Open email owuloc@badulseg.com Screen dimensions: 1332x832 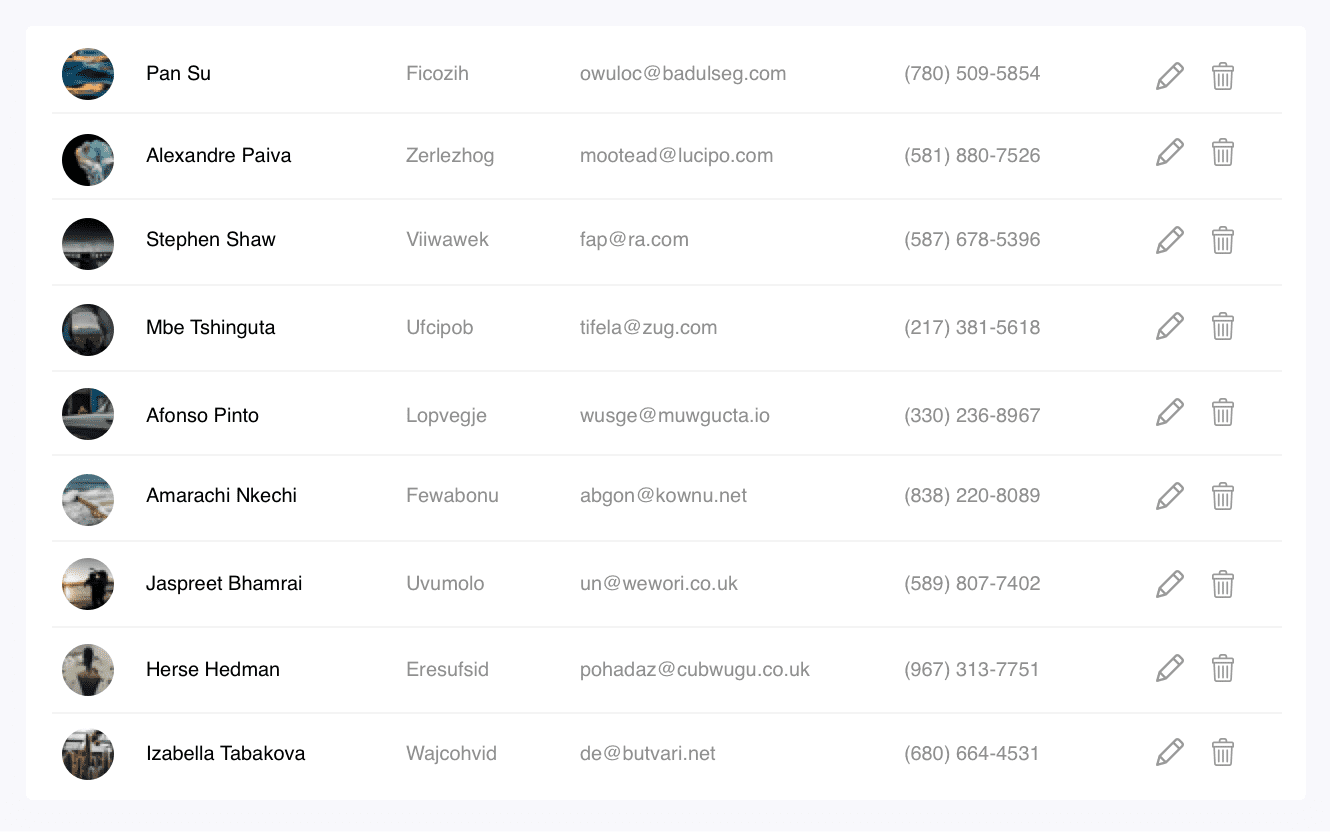click(x=683, y=73)
